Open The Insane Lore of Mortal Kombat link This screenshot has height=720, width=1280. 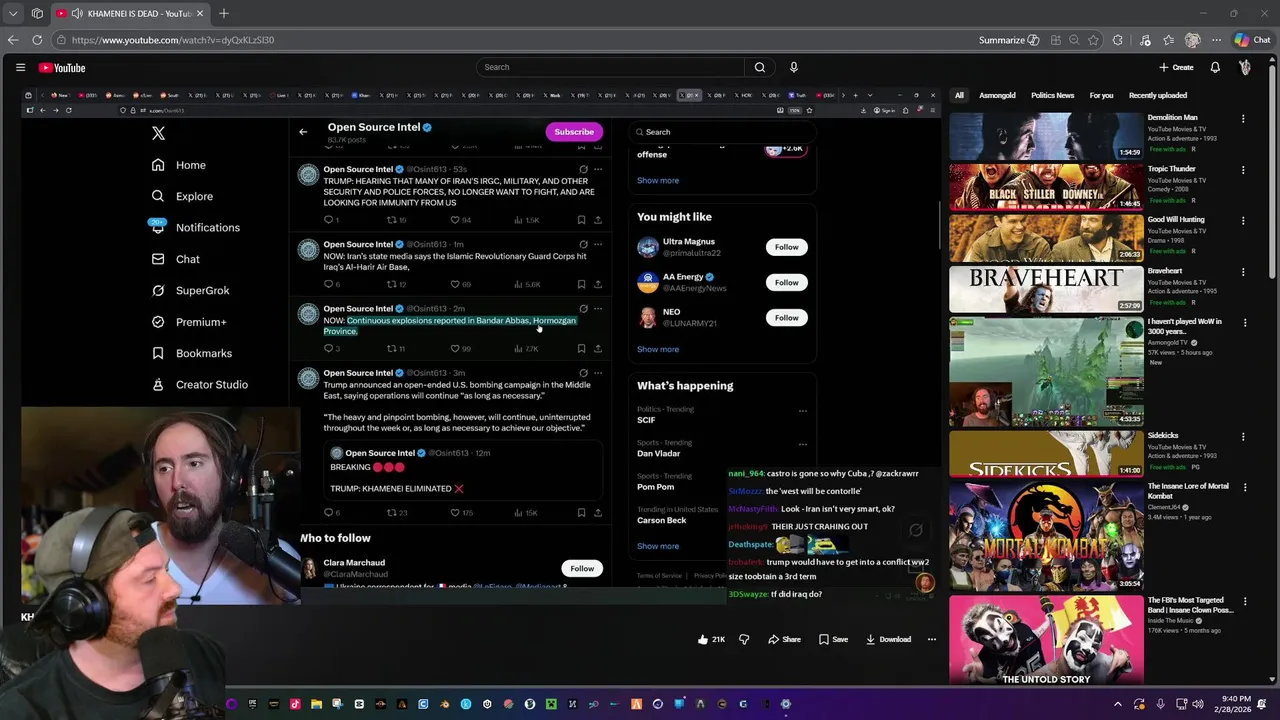(1188, 491)
